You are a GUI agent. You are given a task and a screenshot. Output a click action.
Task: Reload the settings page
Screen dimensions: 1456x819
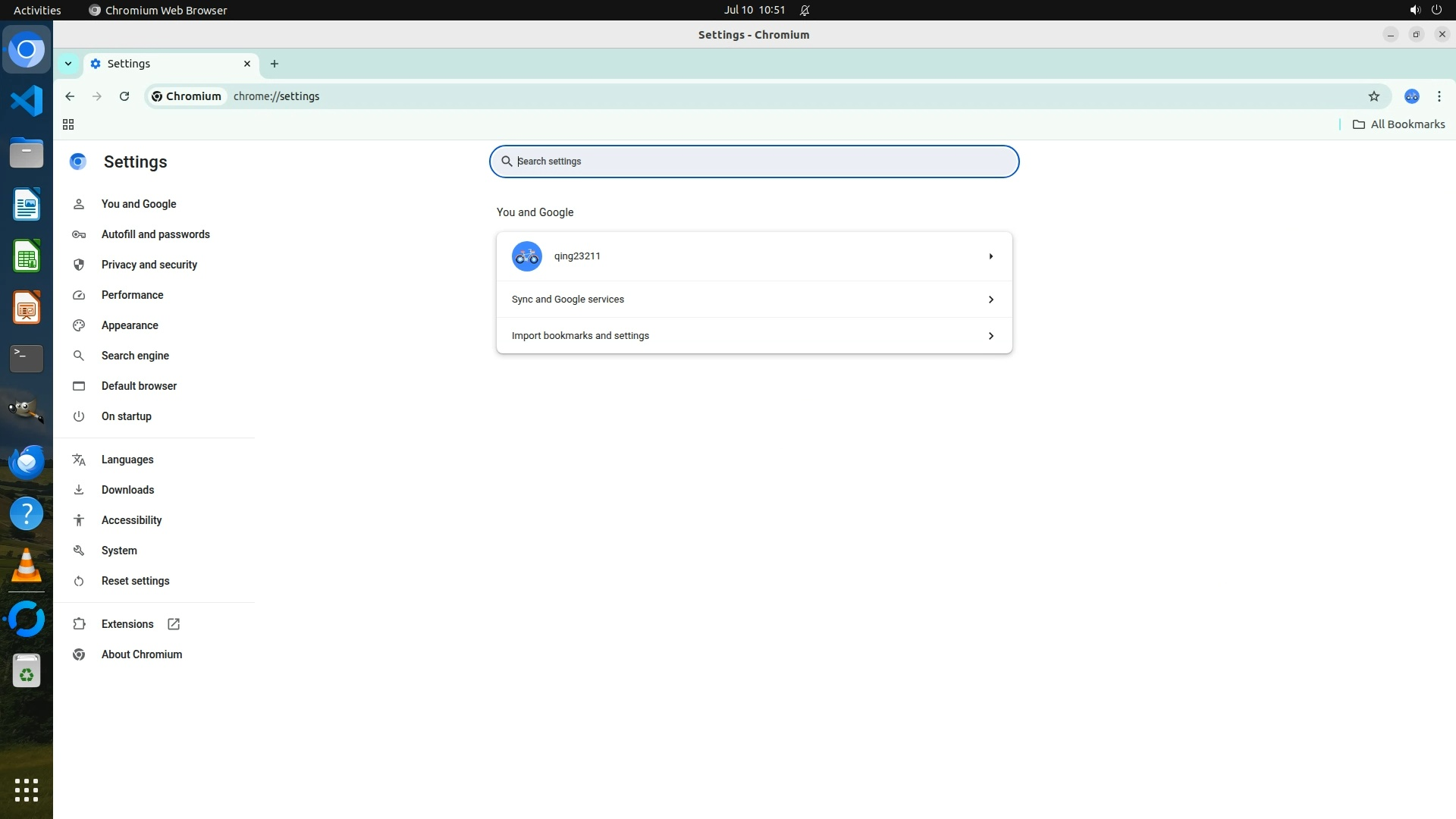pos(124,96)
